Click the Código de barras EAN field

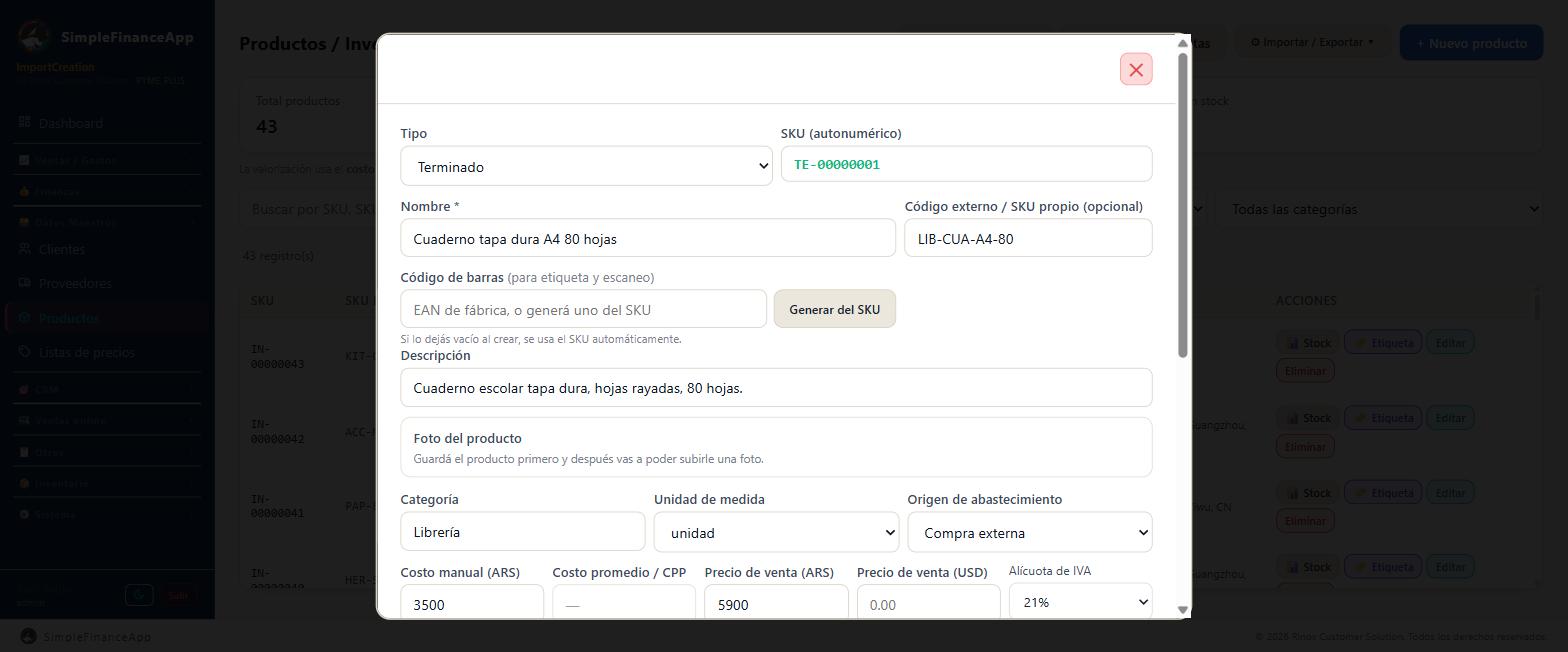pyautogui.click(x=583, y=309)
